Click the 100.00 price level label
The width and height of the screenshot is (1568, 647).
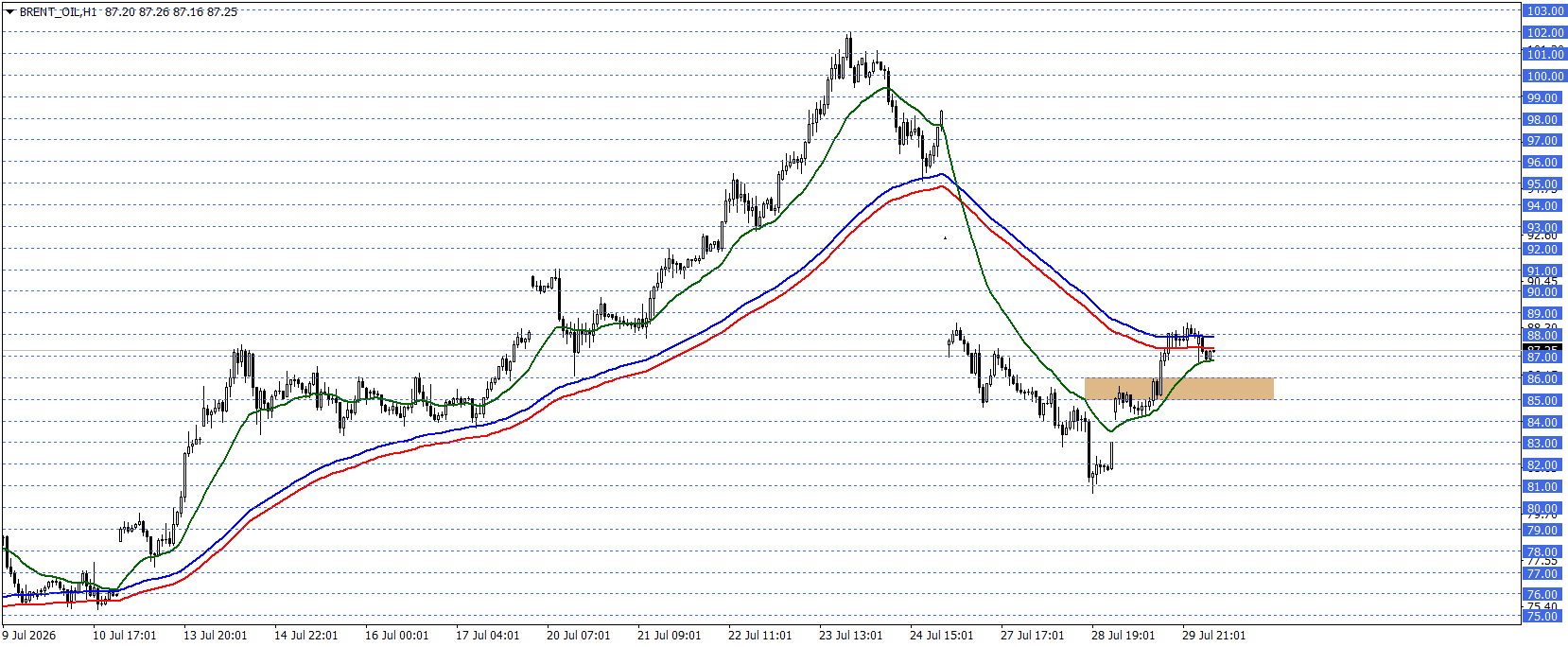point(1544,77)
